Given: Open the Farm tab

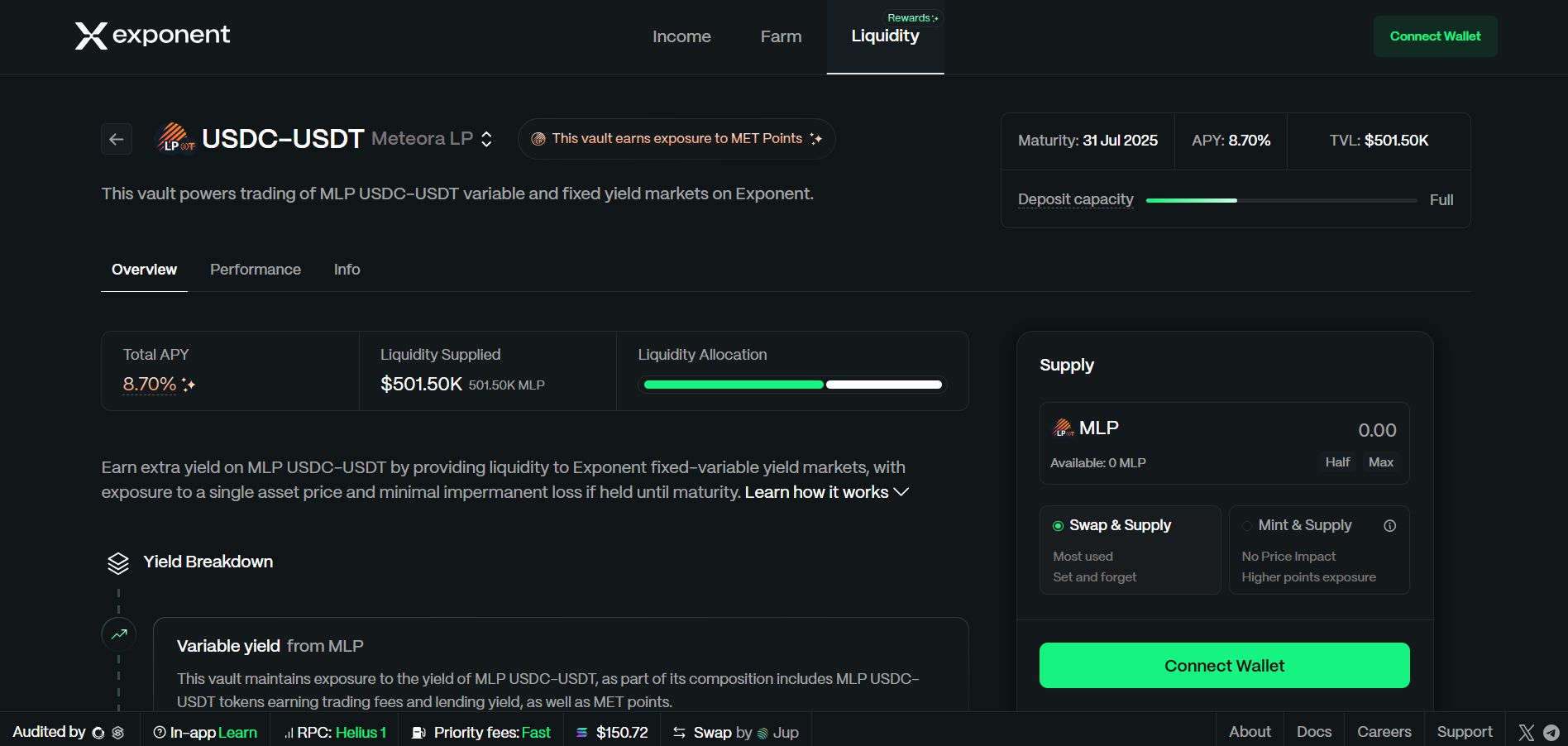Looking at the screenshot, I should pyautogui.click(x=782, y=36).
